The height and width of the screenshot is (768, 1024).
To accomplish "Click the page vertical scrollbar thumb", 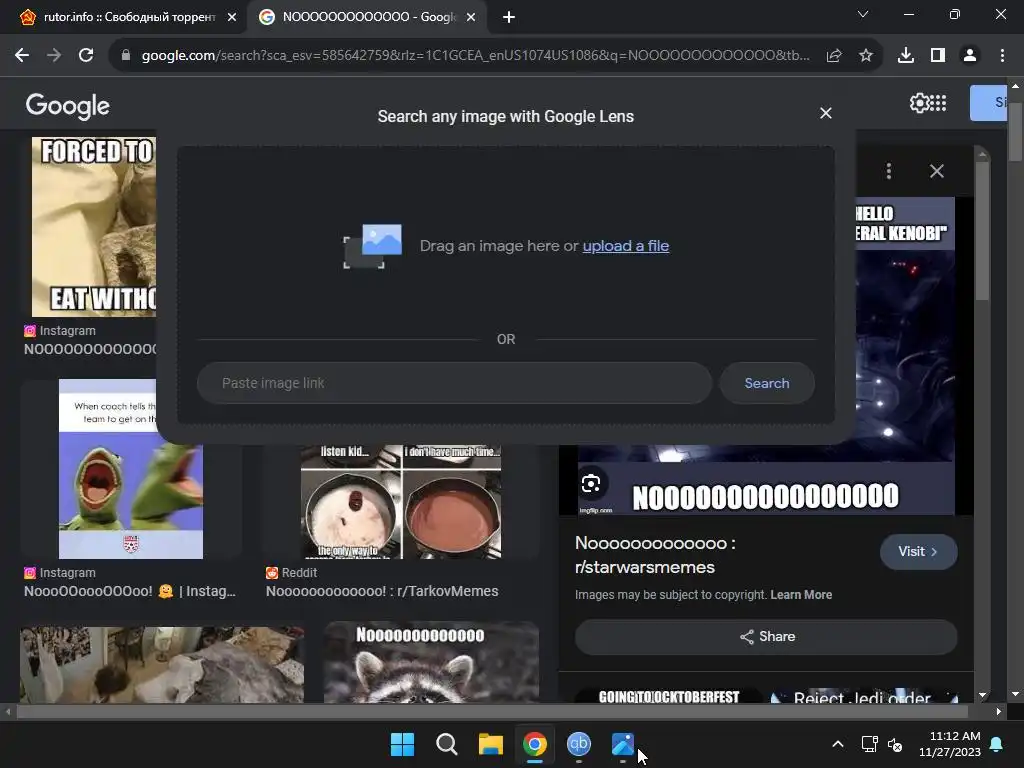I will (x=1016, y=134).
